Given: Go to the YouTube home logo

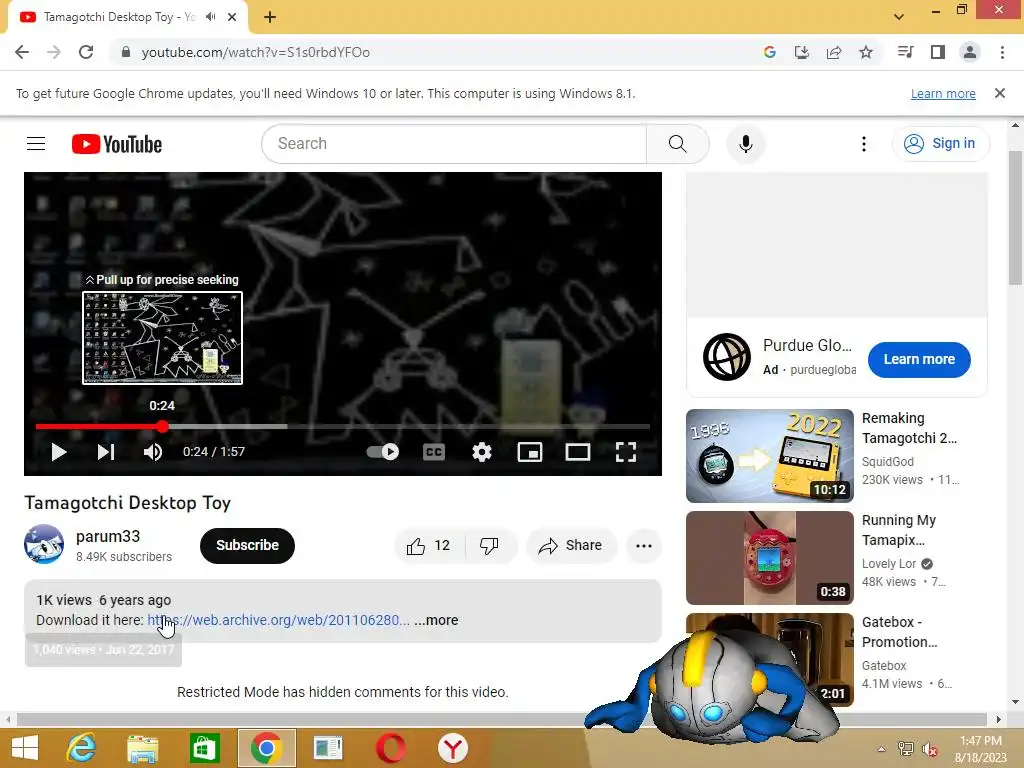Looking at the screenshot, I should pos(117,144).
